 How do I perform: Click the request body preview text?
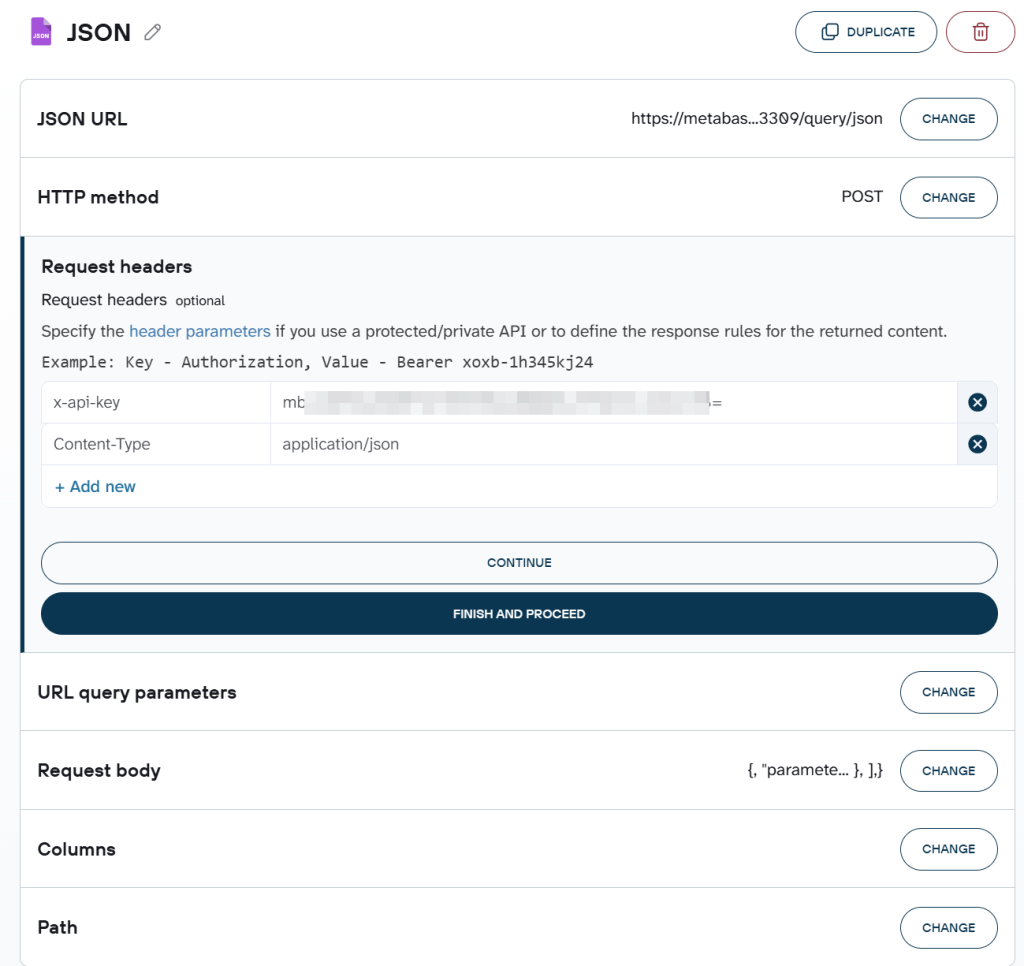point(814,770)
